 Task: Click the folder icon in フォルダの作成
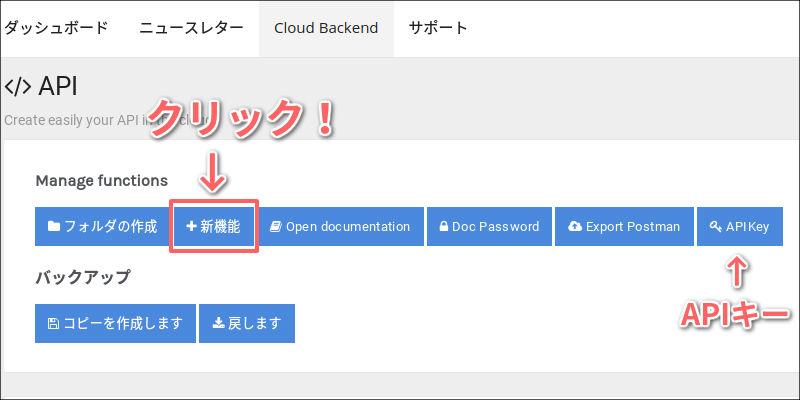[54, 226]
